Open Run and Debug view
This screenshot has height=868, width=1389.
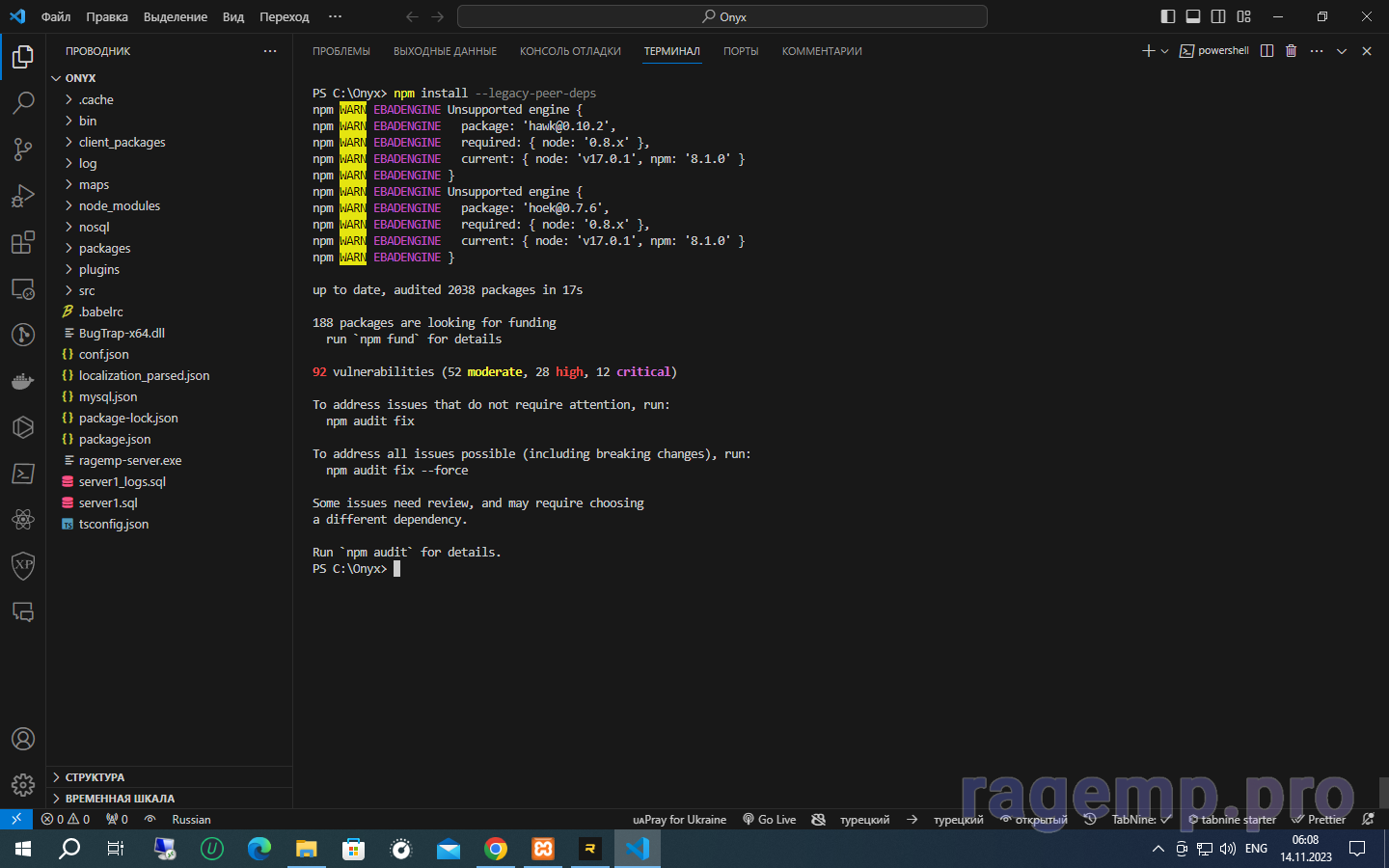23,196
